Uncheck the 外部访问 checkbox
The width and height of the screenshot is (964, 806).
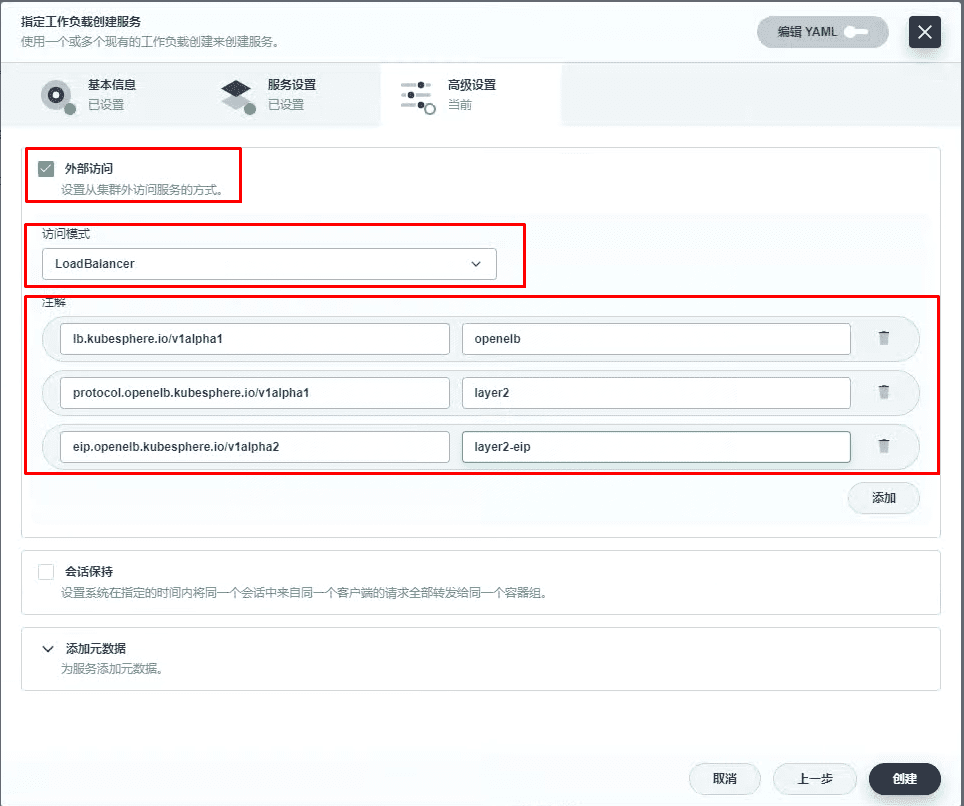click(46, 168)
